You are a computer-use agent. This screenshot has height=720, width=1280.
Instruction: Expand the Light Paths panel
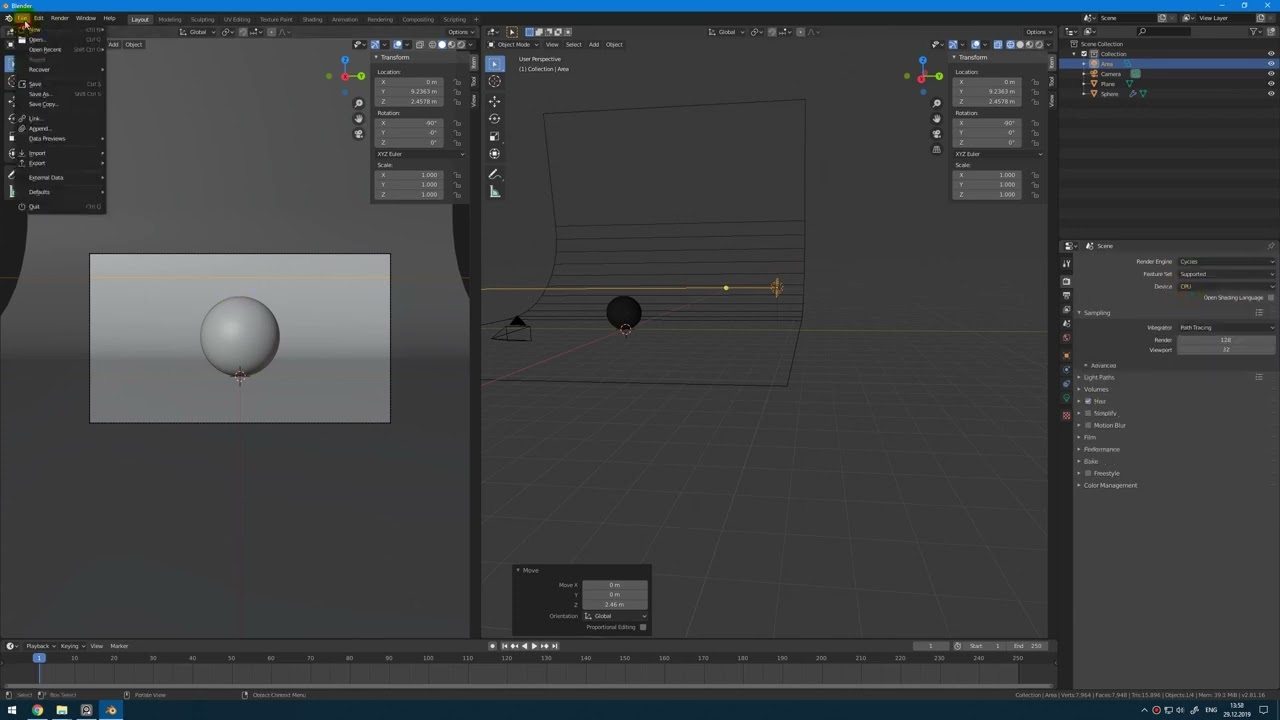[x=1098, y=377]
